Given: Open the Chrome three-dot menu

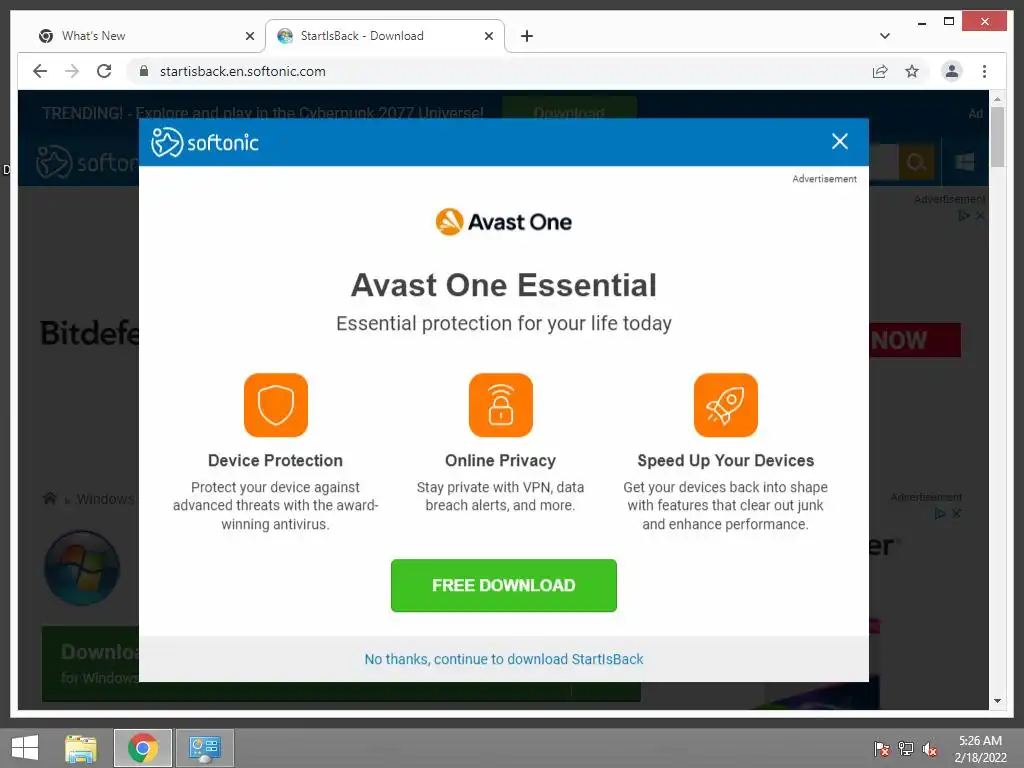Looking at the screenshot, I should [984, 71].
